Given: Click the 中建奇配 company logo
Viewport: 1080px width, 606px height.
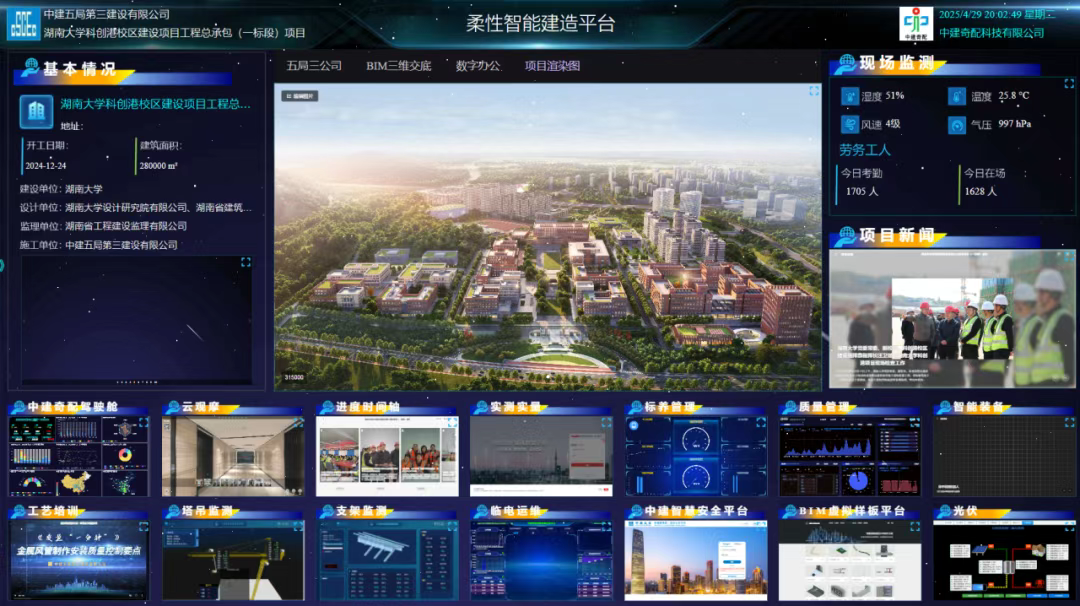Looking at the screenshot, I should [x=916, y=23].
